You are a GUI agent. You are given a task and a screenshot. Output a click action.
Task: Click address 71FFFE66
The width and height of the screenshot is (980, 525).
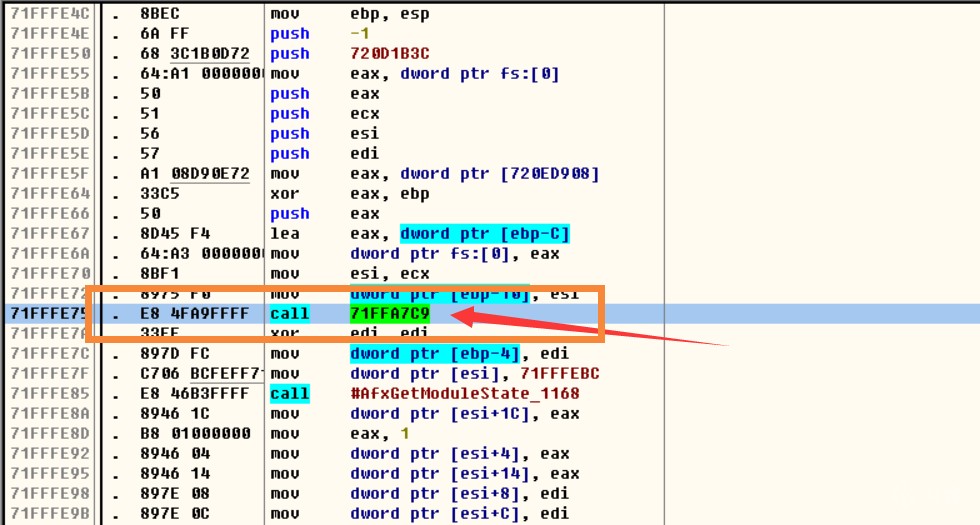tap(50, 213)
